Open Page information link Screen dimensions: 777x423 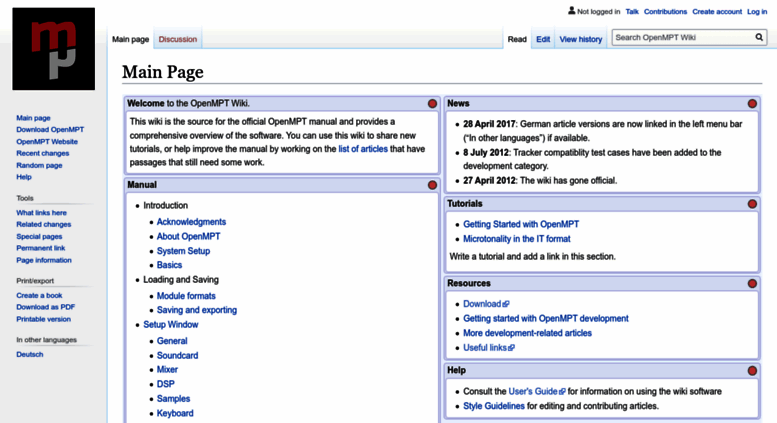[44, 260]
